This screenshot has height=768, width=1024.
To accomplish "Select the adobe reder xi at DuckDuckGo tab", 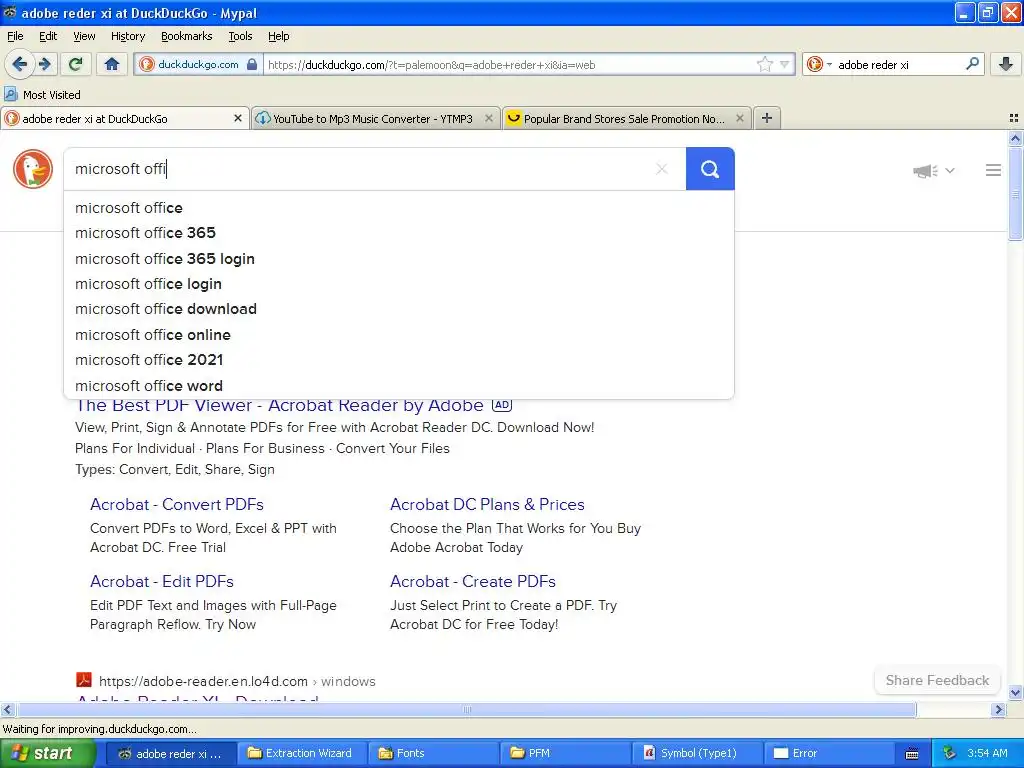I will [124, 118].
